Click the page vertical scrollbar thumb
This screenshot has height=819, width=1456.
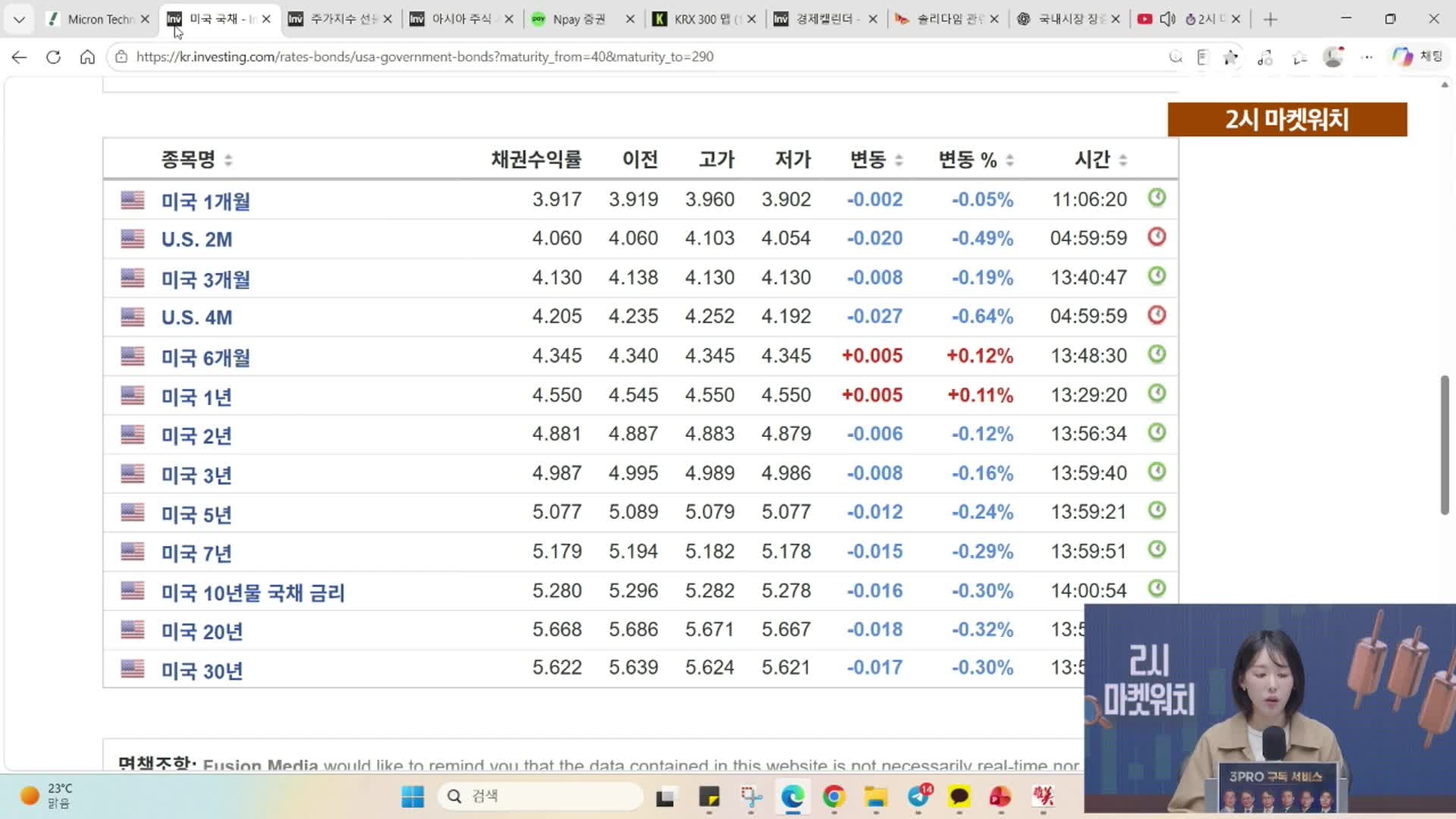pos(1444,445)
